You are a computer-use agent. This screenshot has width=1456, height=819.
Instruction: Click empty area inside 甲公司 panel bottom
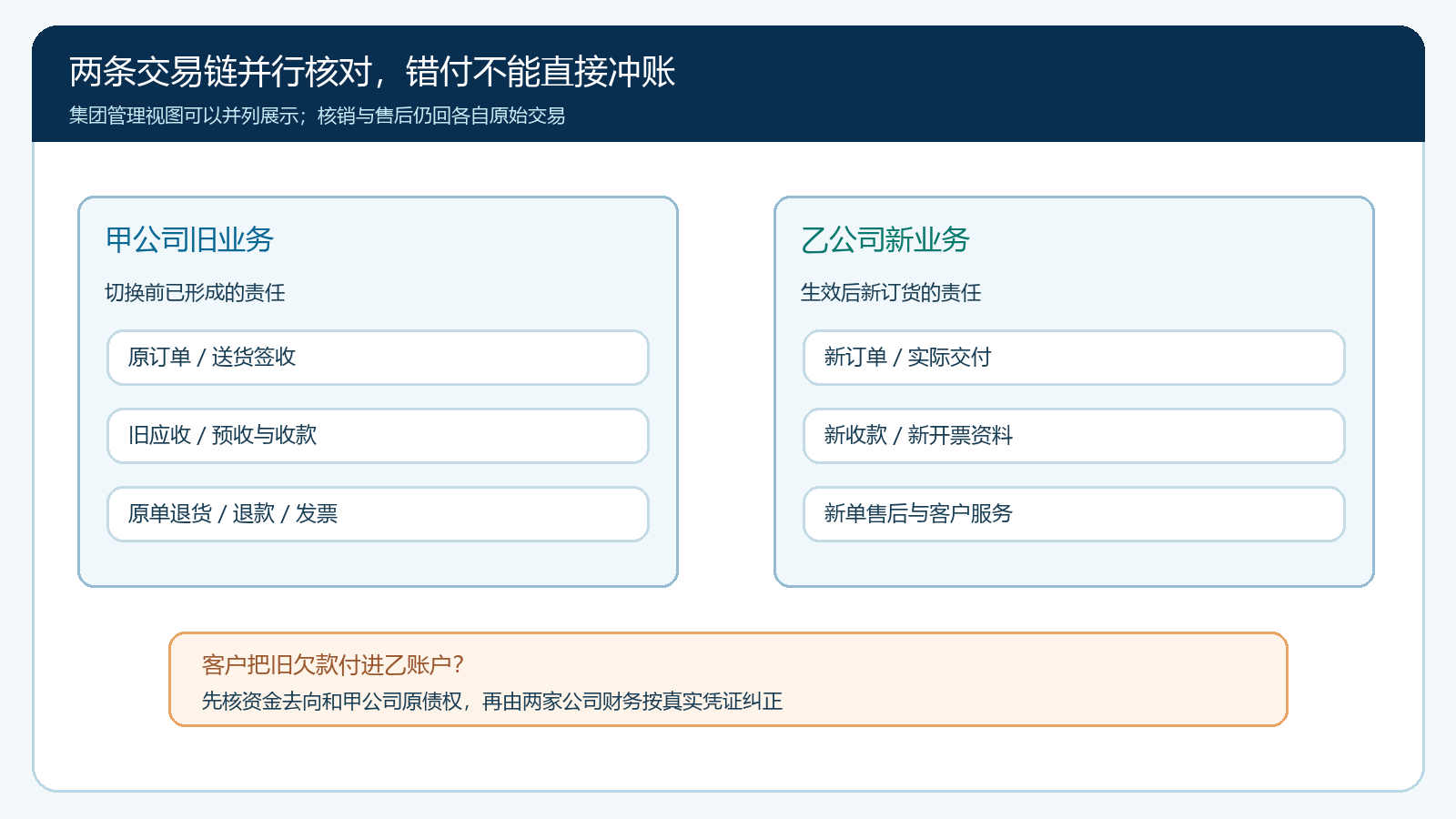point(378,564)
